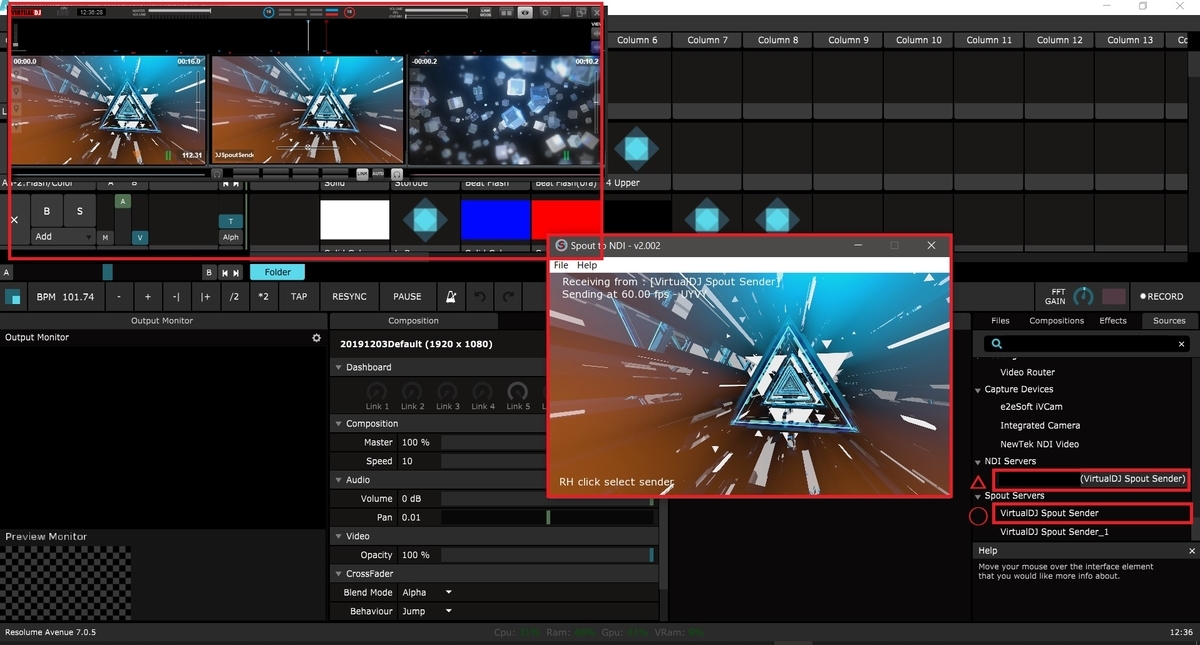The image size is (1200, 645).
Task: Click the PAUSE button
Action: (x=407, y=297)
